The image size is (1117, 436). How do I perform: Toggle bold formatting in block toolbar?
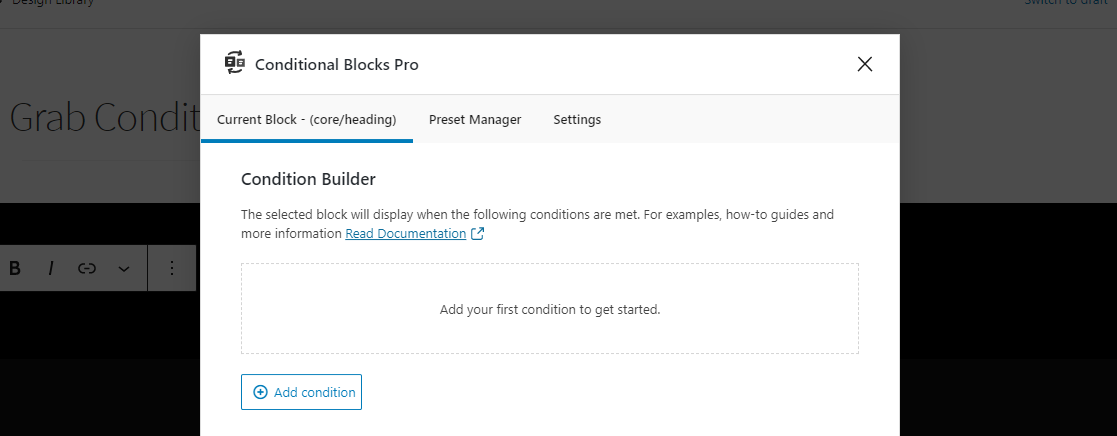(x=14, y=268)
